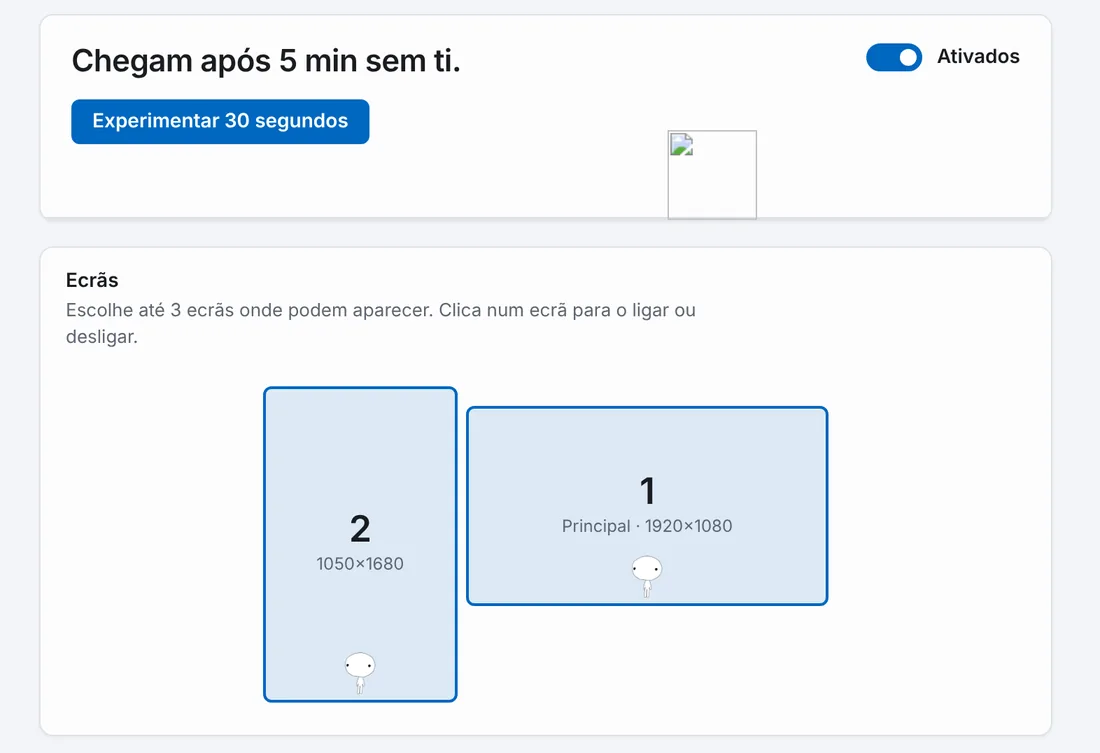Screen dimensions: 1100x753
Task: Click the broken image icon
Action: 682,145
